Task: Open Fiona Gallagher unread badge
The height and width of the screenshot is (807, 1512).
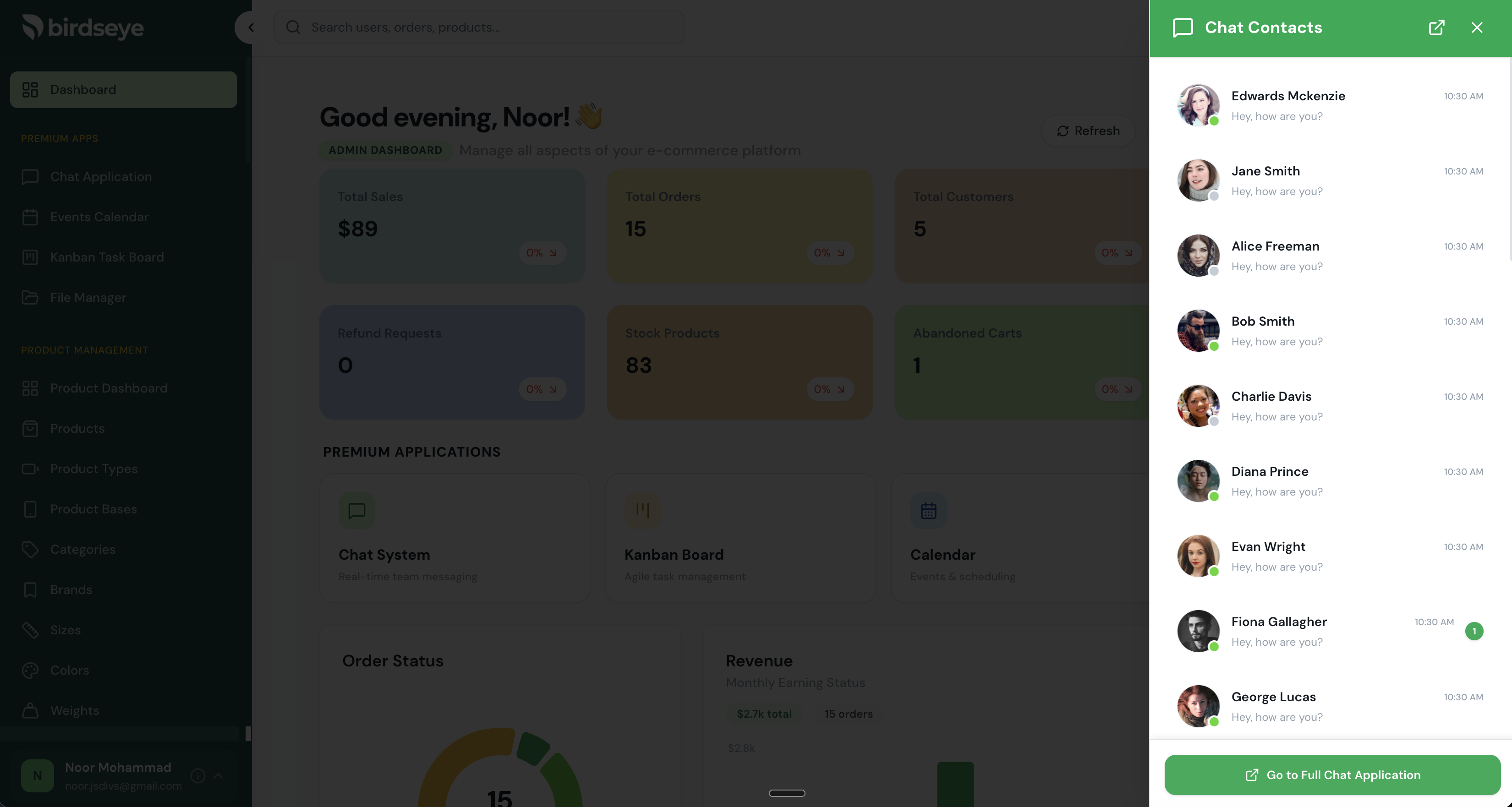Action: [x=1474, y=631]
